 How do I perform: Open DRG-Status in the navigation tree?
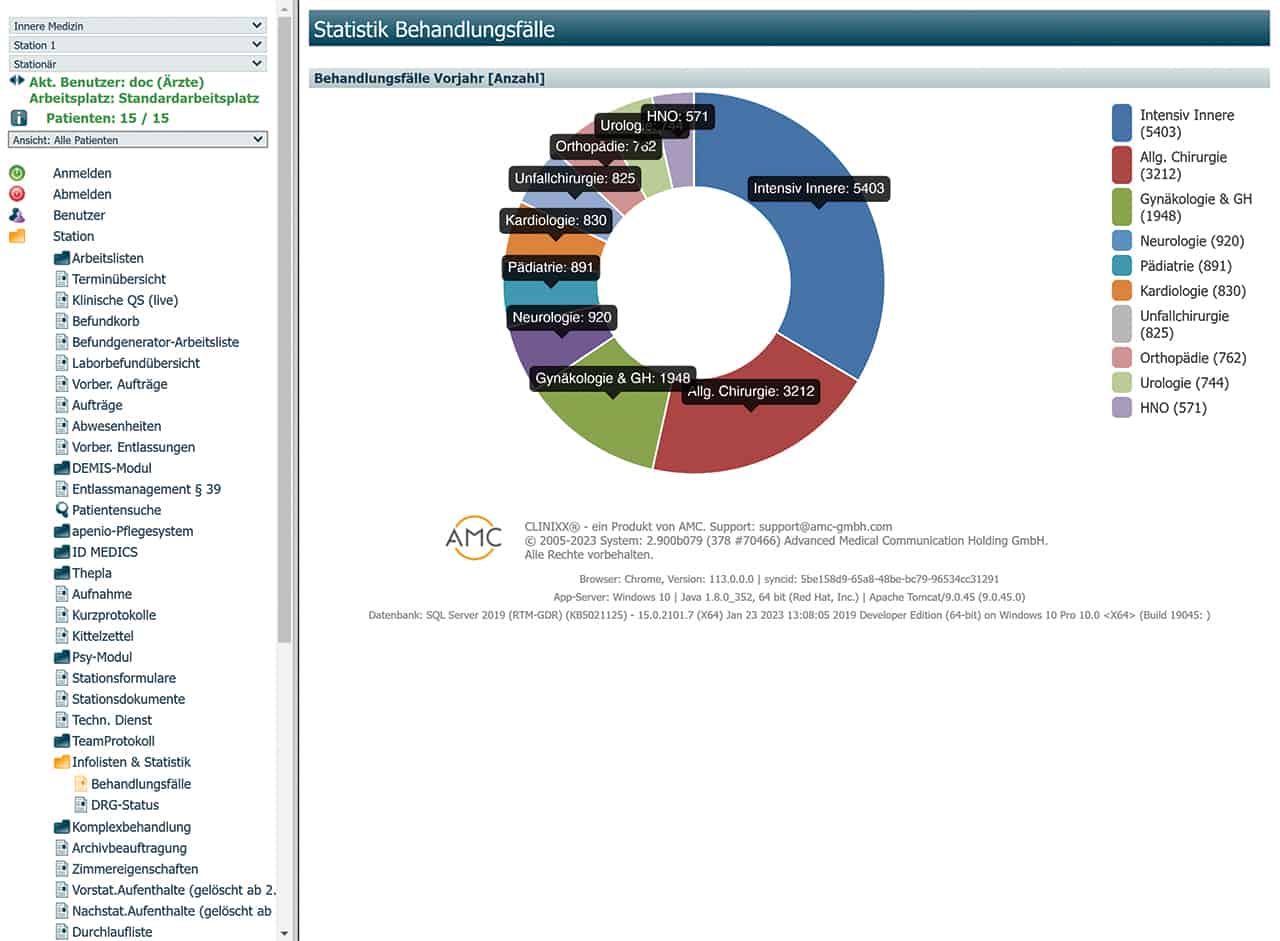(124, 805)
